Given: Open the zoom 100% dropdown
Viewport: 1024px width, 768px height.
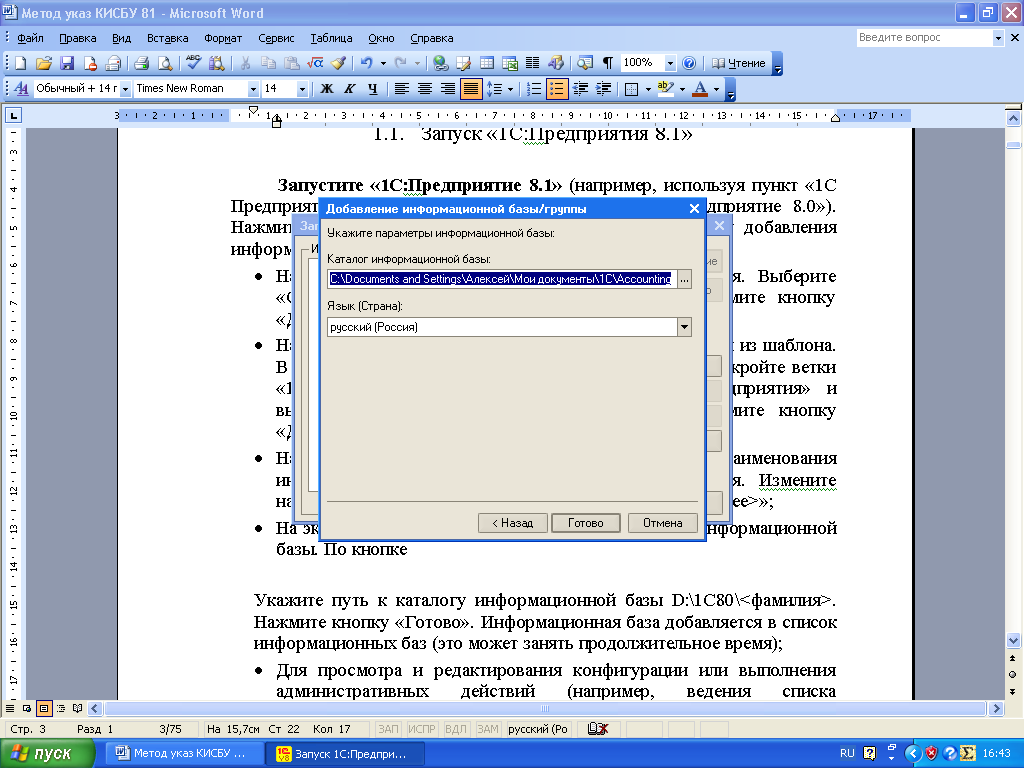Looking at the screenshot, I should [670, 63].
